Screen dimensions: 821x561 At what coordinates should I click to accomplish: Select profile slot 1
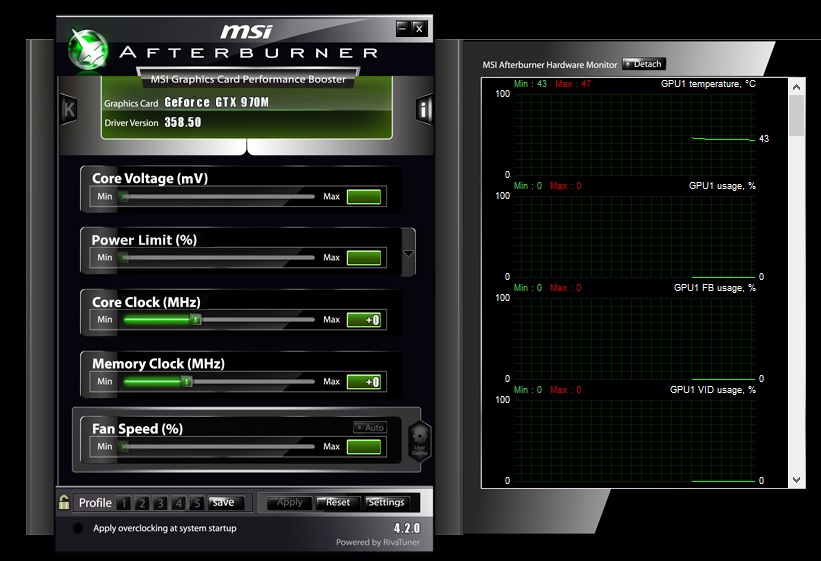click(124, 503)
